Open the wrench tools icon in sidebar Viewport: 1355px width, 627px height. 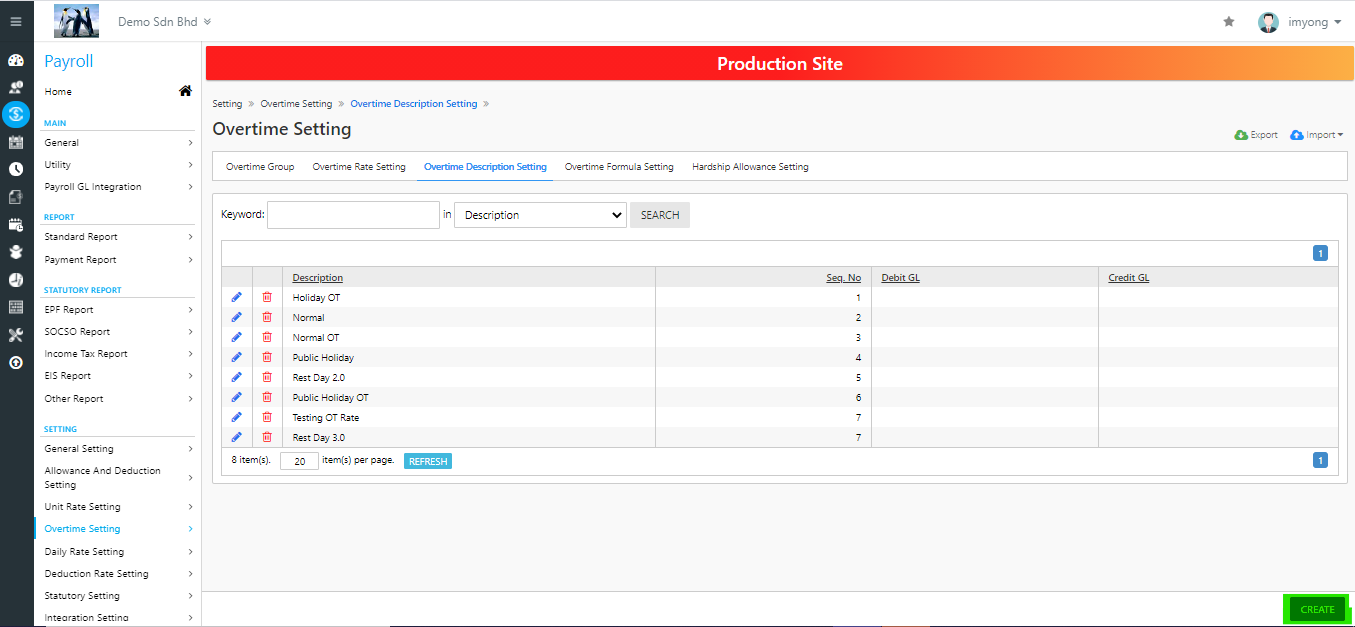tap(16, 335)
